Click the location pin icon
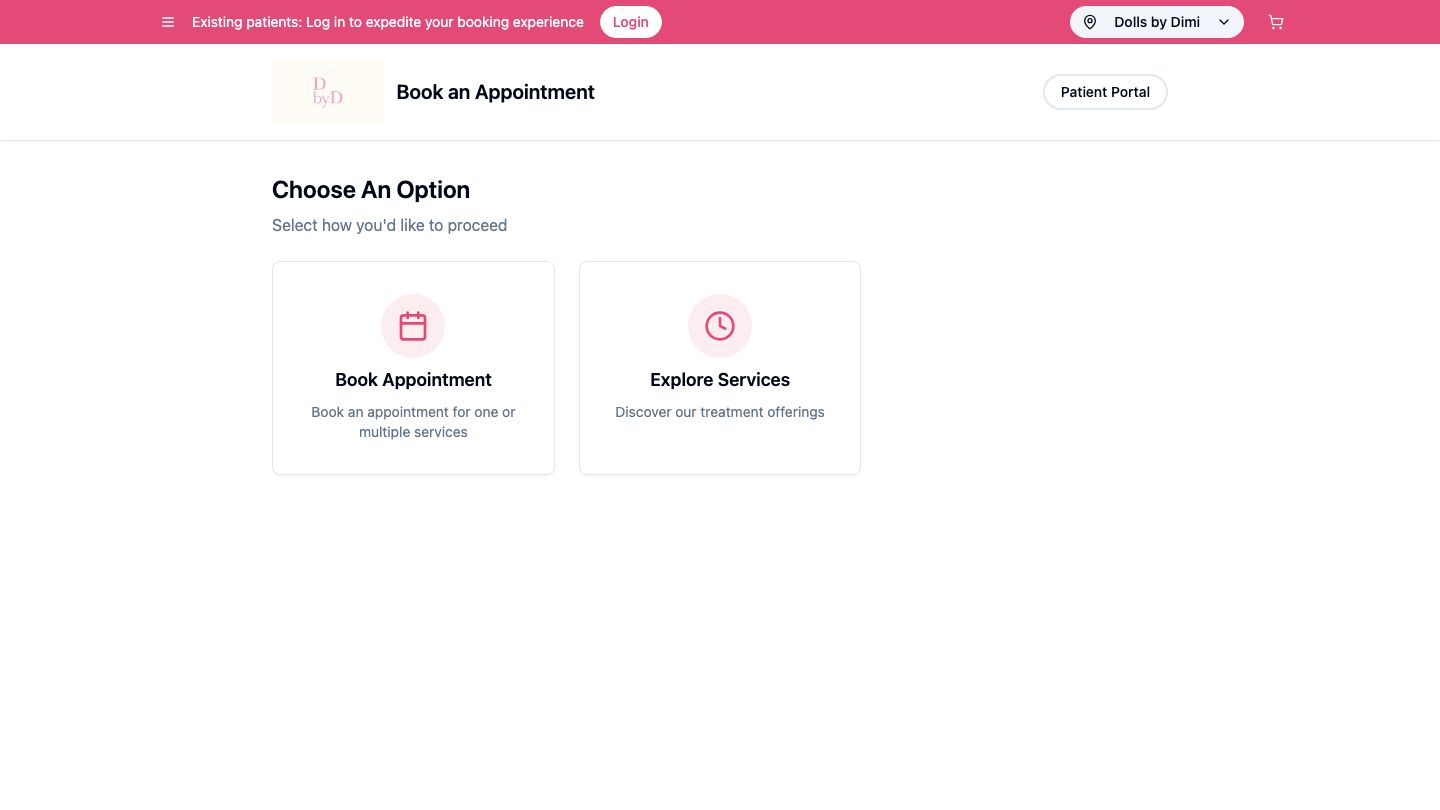 (x=1090, y=22)
